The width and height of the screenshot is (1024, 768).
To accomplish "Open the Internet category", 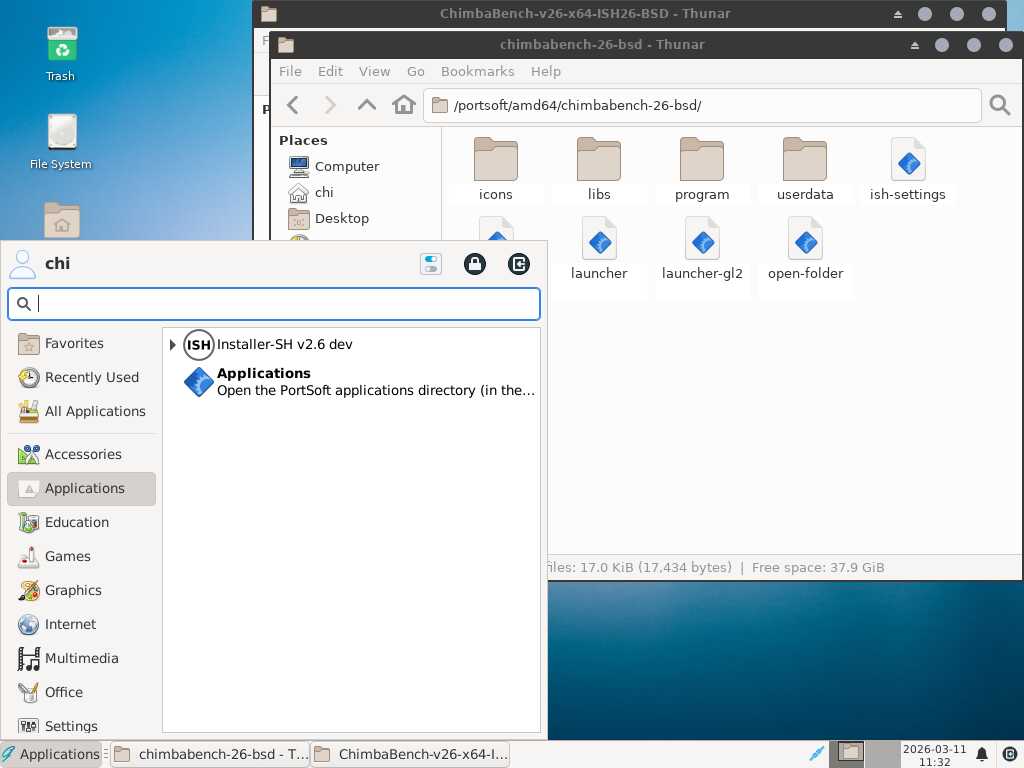I will pyautogui.click(x=70, y=624).
